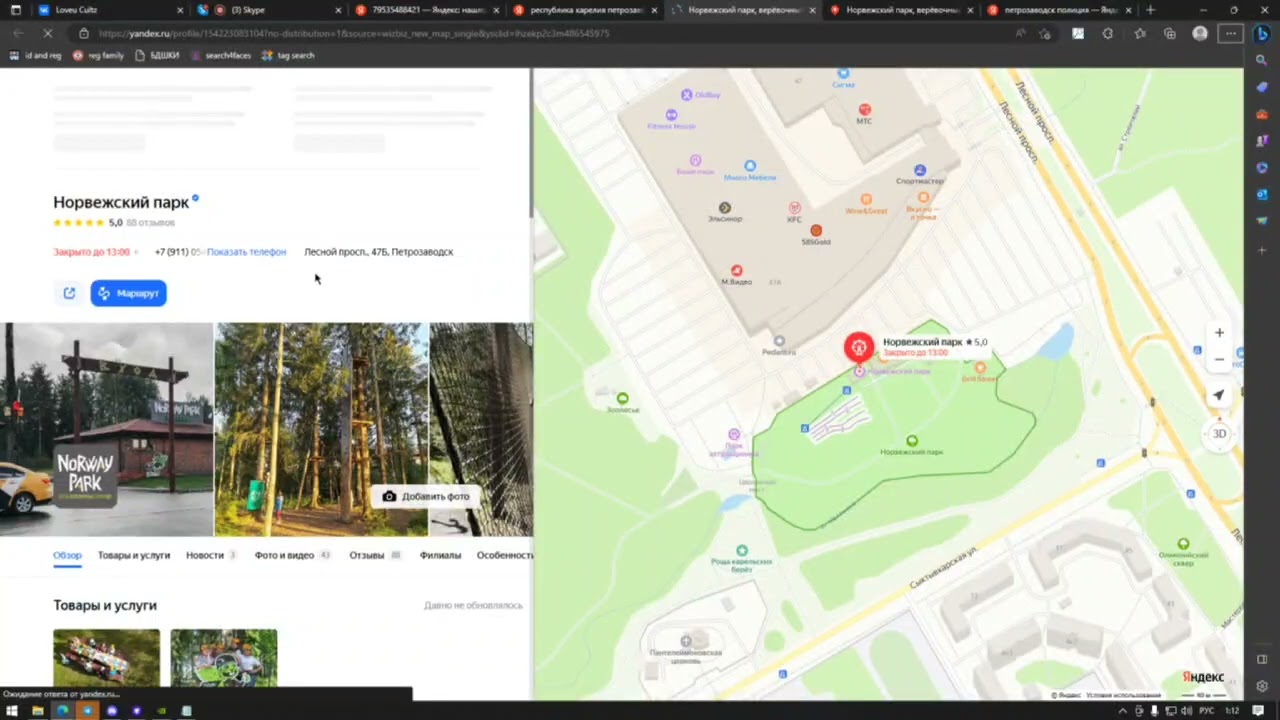
Task: Stop page loading with the X button
Action: tap(47, 33)
